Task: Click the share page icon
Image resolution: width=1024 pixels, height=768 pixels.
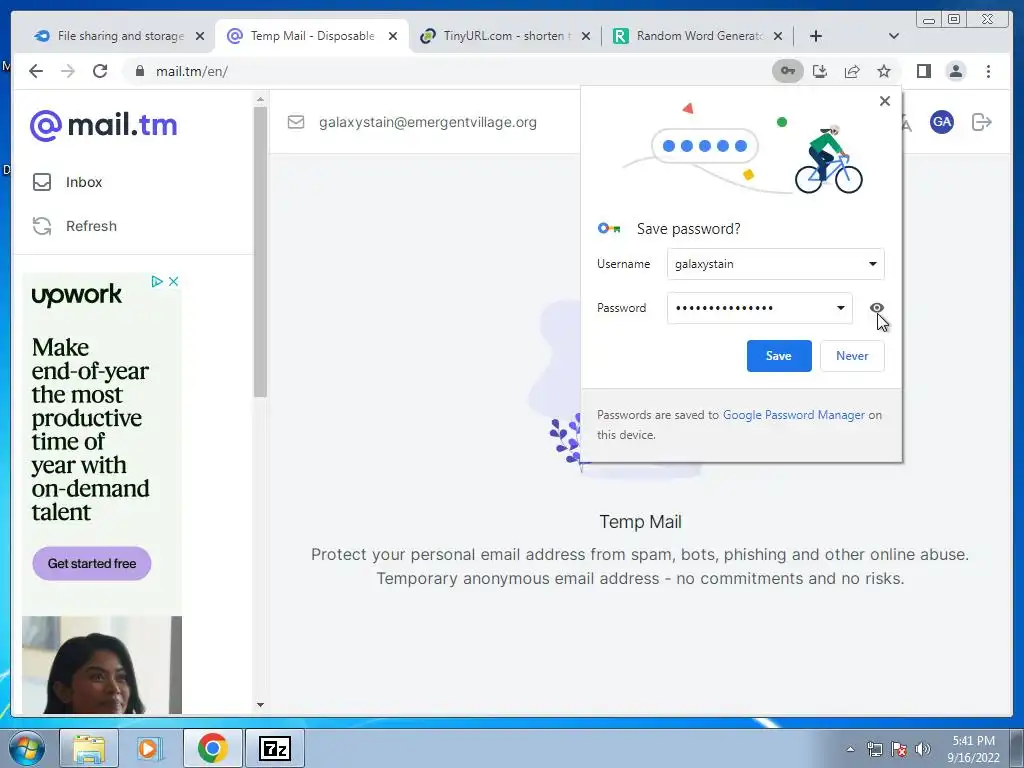Action: click(x=852, y=71)
